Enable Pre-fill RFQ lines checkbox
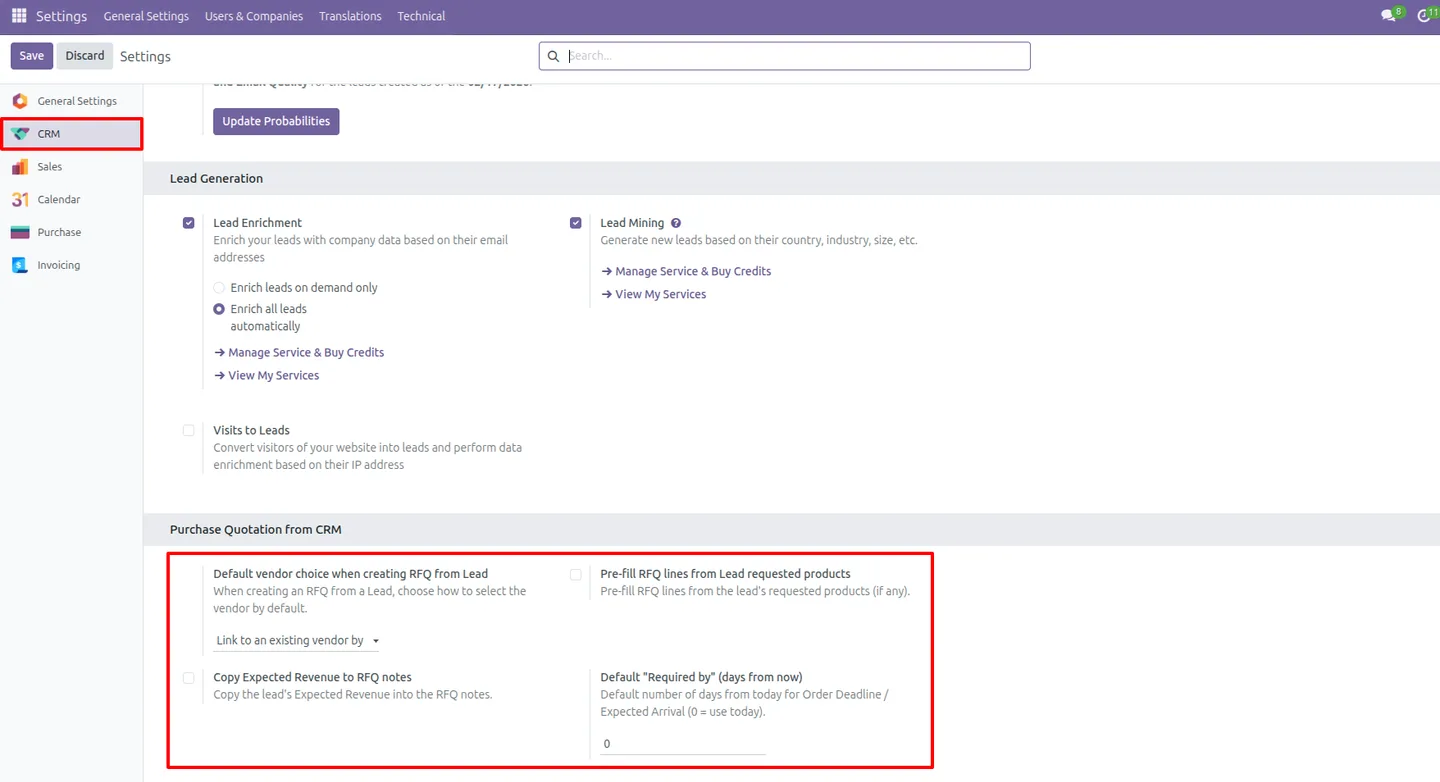 coord(576,575)
